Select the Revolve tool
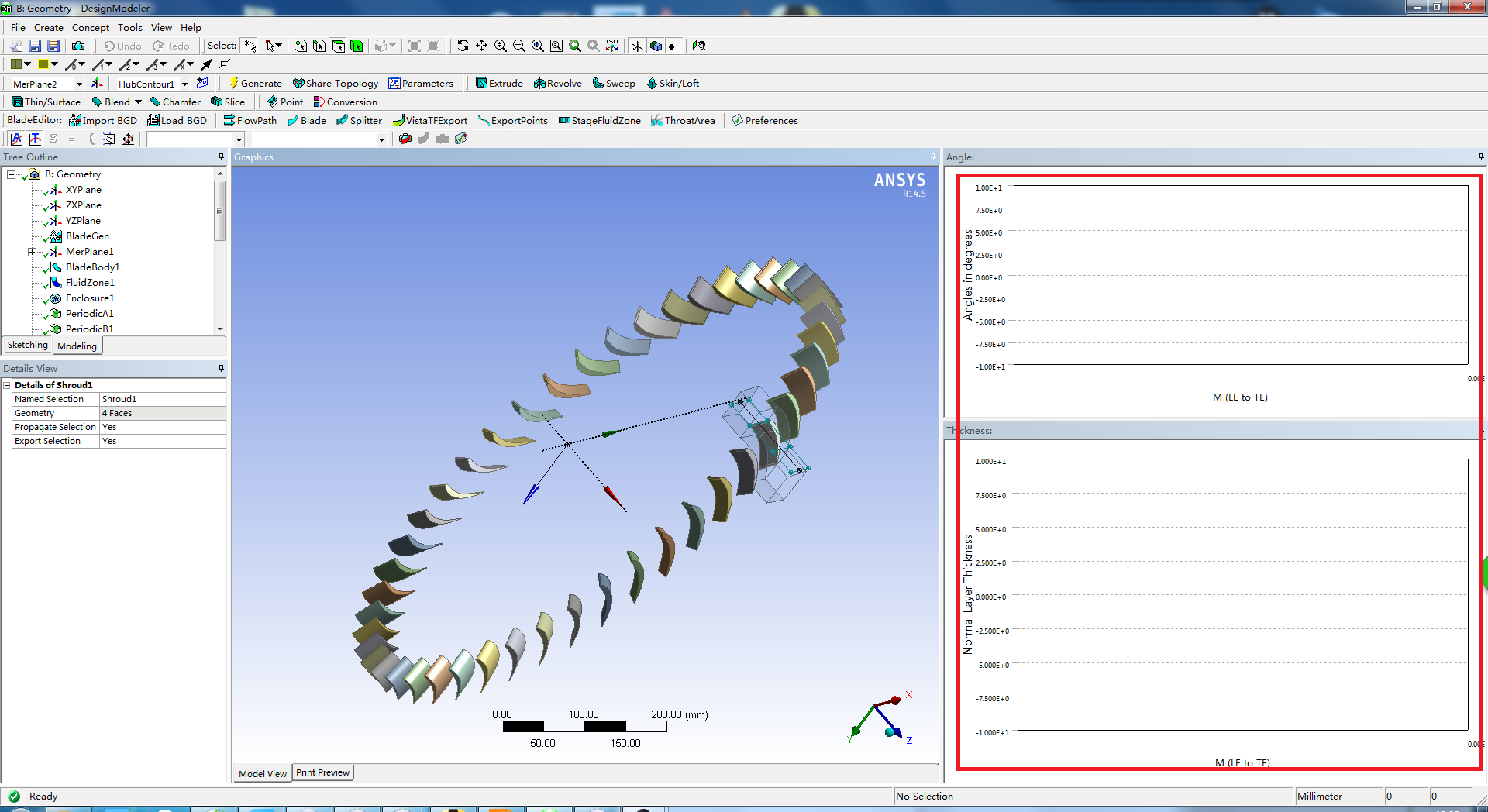1488x812 pixels. [x=557, y=84]
